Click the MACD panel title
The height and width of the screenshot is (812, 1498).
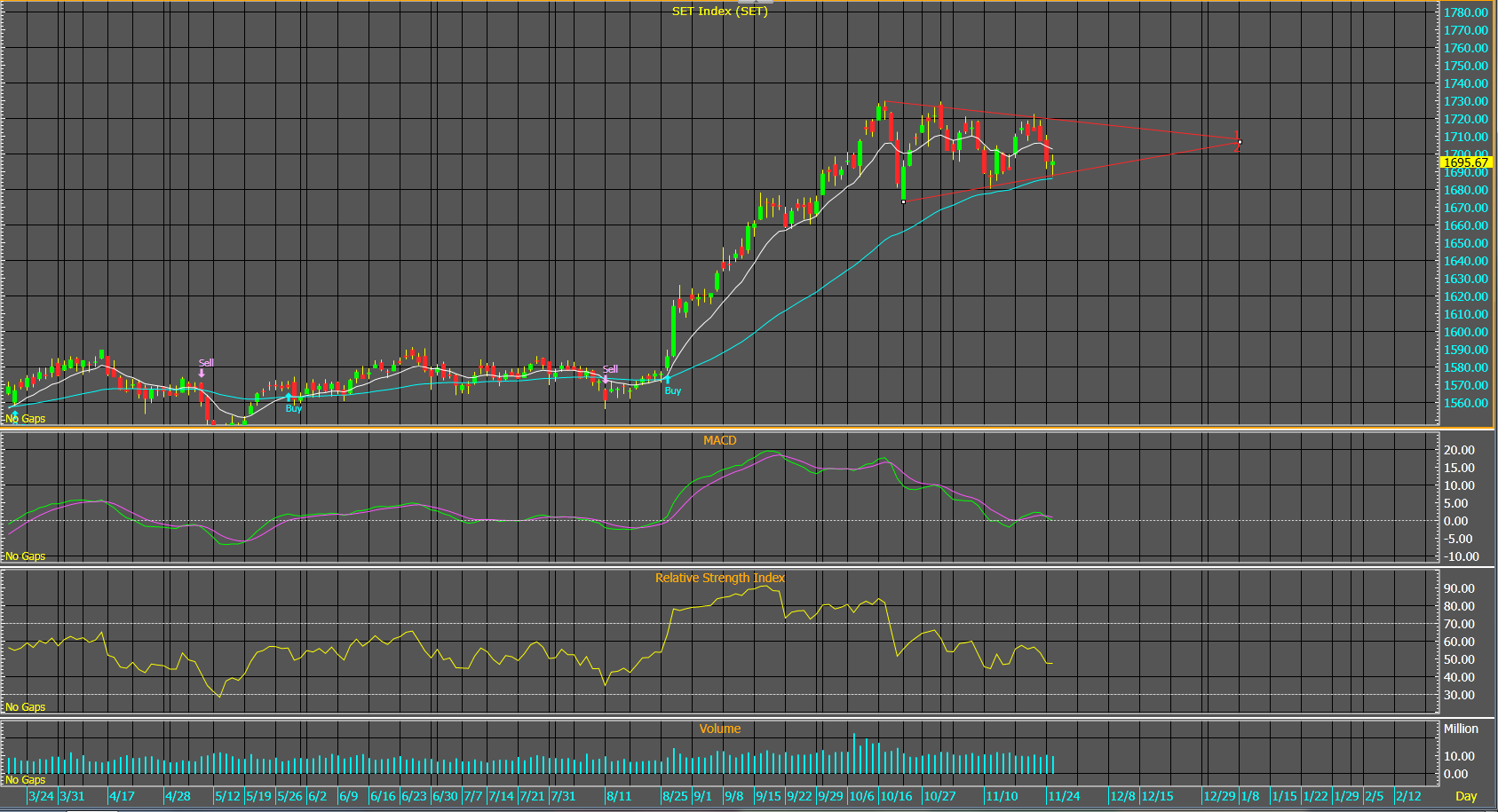pos(719,440)
